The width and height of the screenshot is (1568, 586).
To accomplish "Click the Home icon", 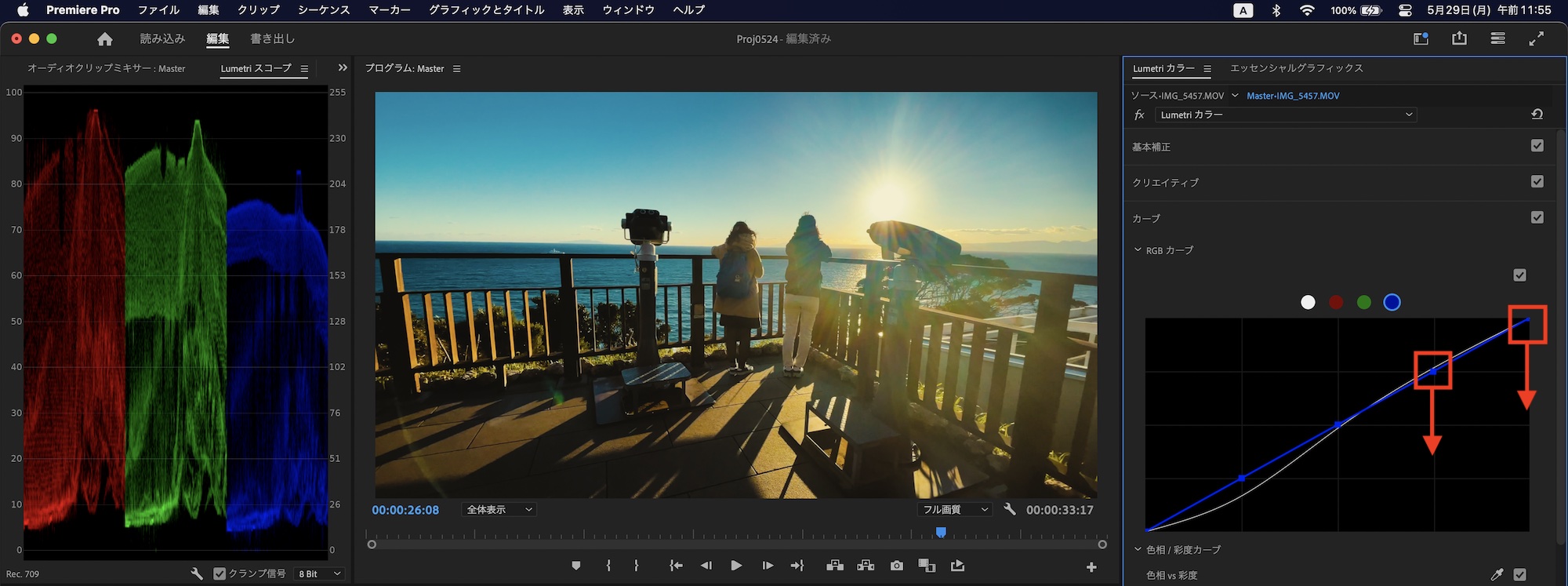I will click(105, 39).
